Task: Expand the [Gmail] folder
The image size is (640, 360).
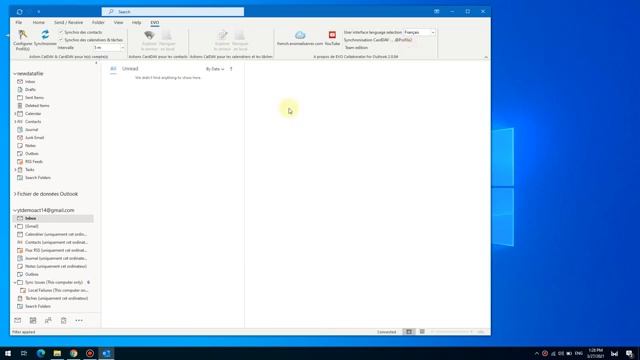Action: [x=15, y=226]
